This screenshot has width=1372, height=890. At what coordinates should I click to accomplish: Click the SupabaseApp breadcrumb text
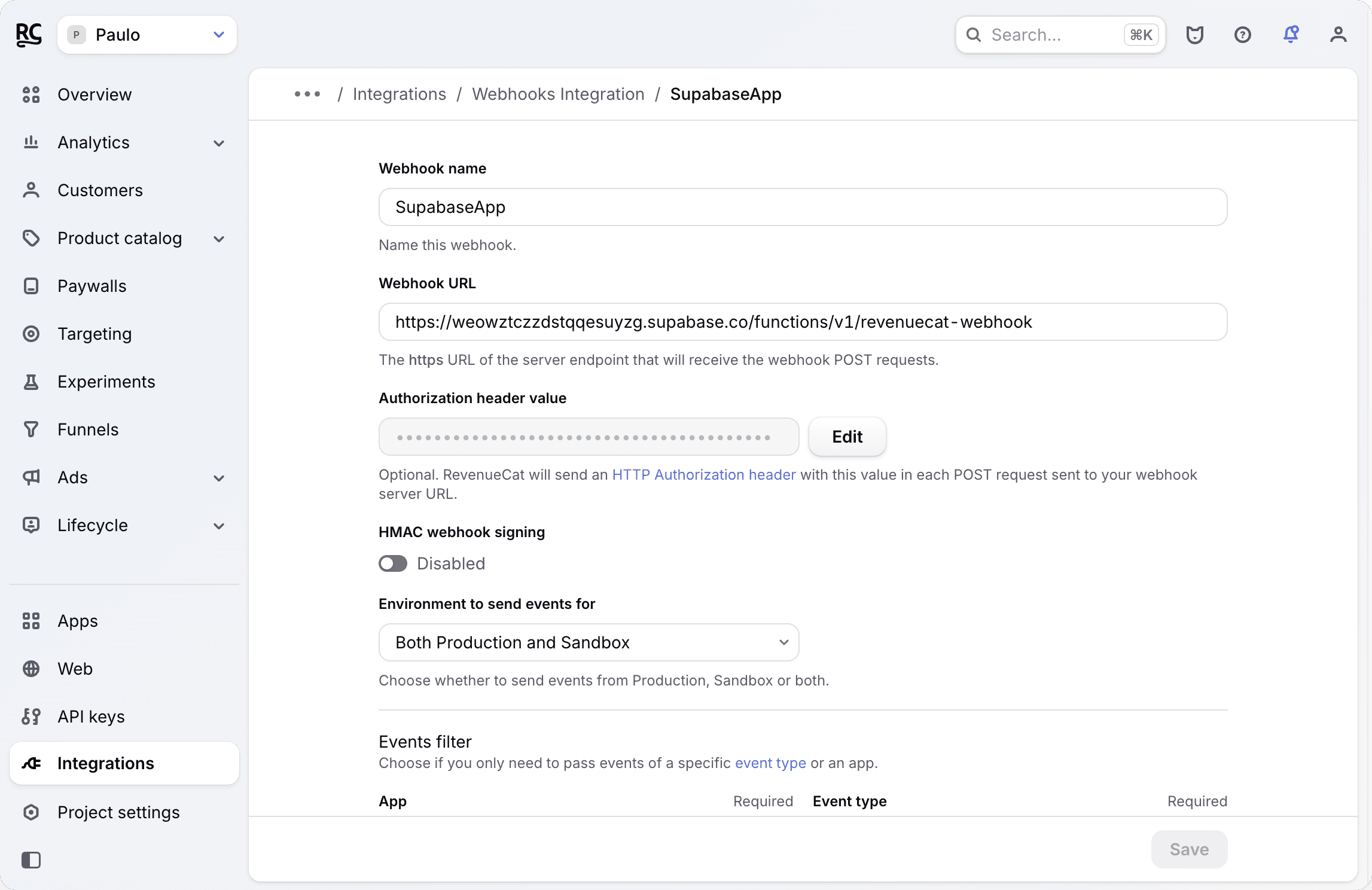(725, 94)
